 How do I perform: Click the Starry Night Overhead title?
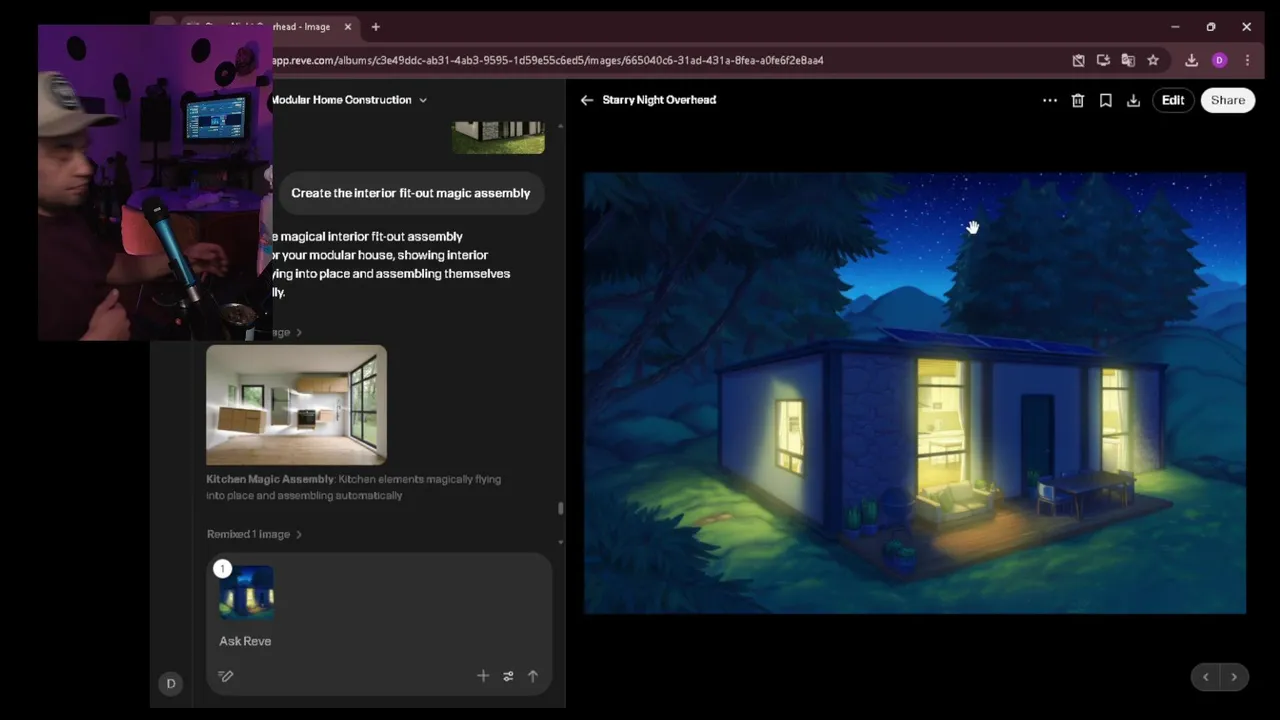659,100
